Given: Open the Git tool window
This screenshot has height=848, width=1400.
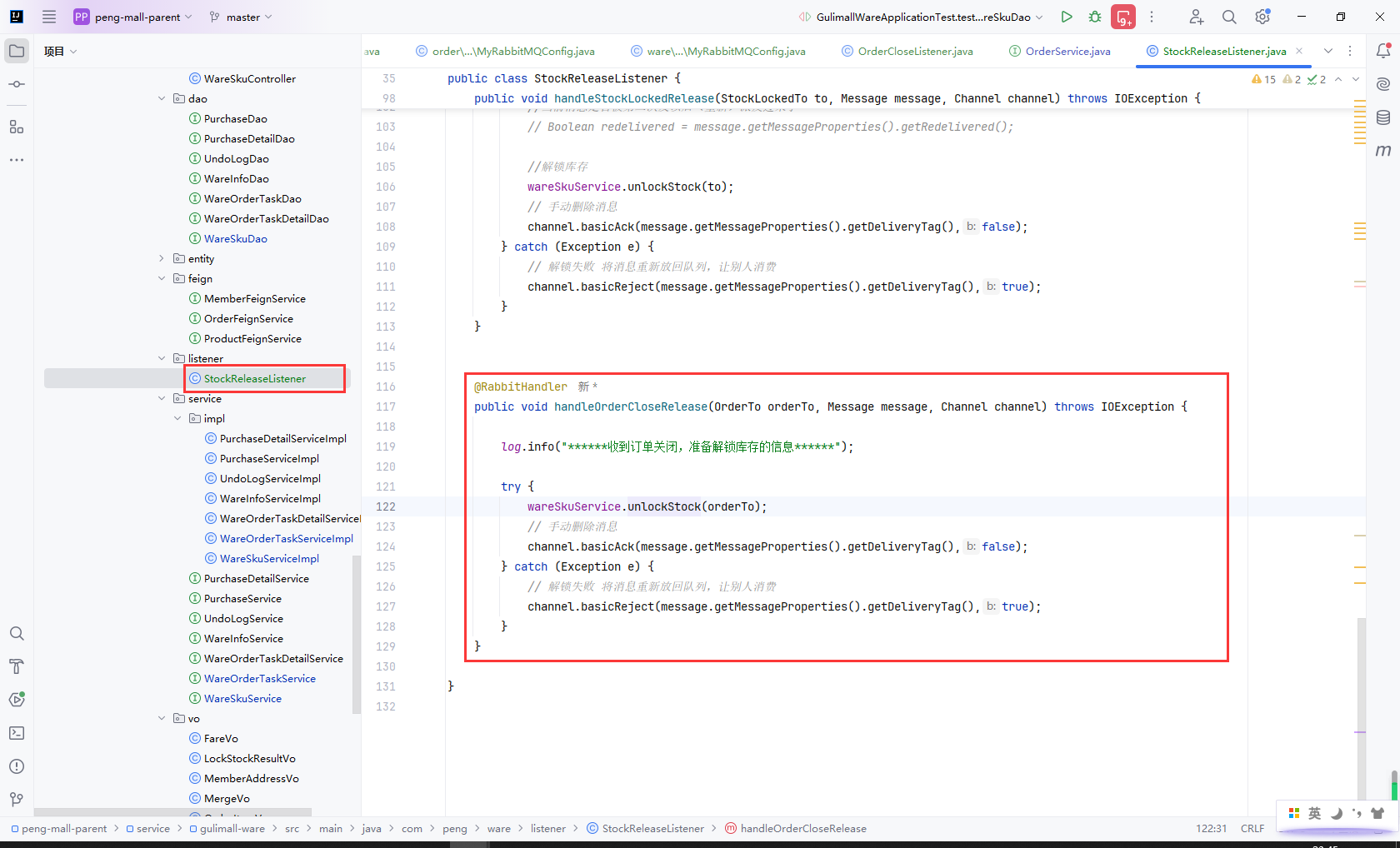Looking at the screenshot, I should coord(17,800).
